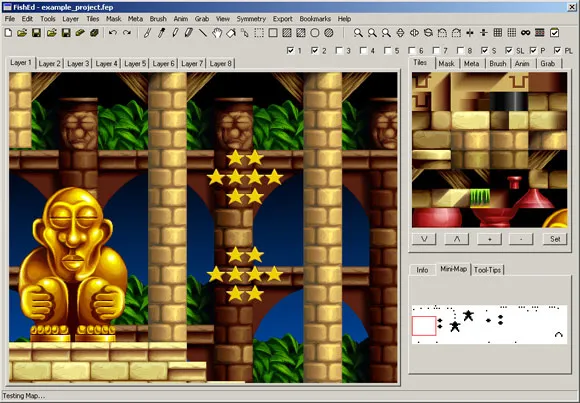The image size is (580, 403).
Task: Open the View menu
Action: [x=223, y=19]
